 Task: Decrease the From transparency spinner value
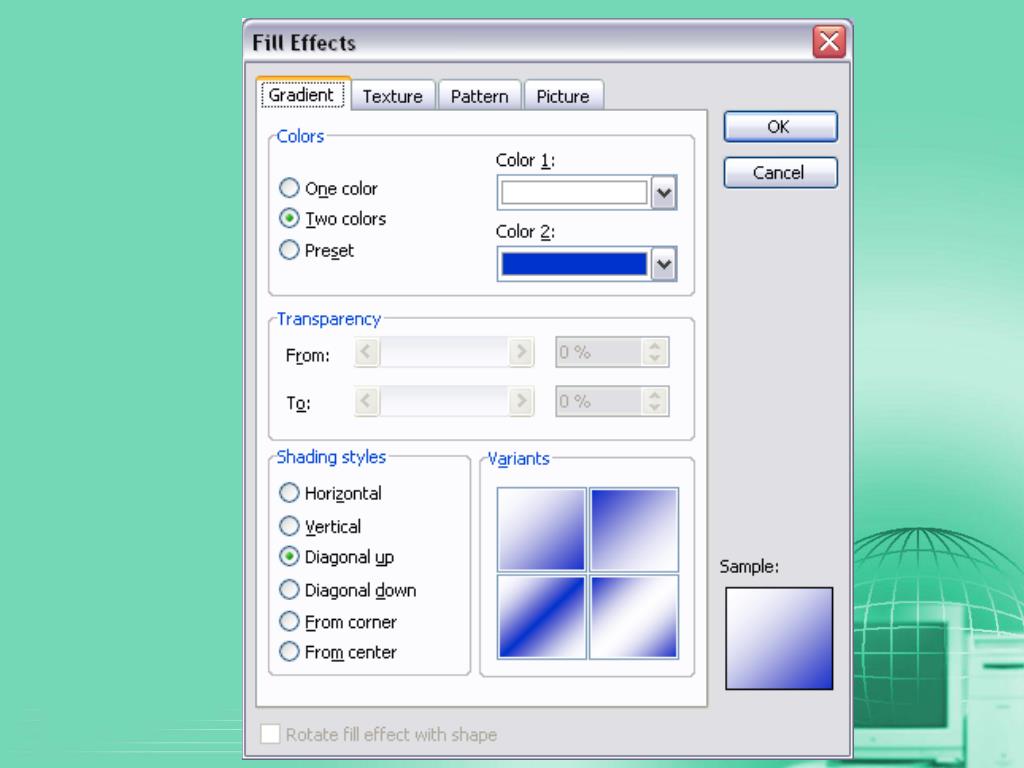click(654, 359)
